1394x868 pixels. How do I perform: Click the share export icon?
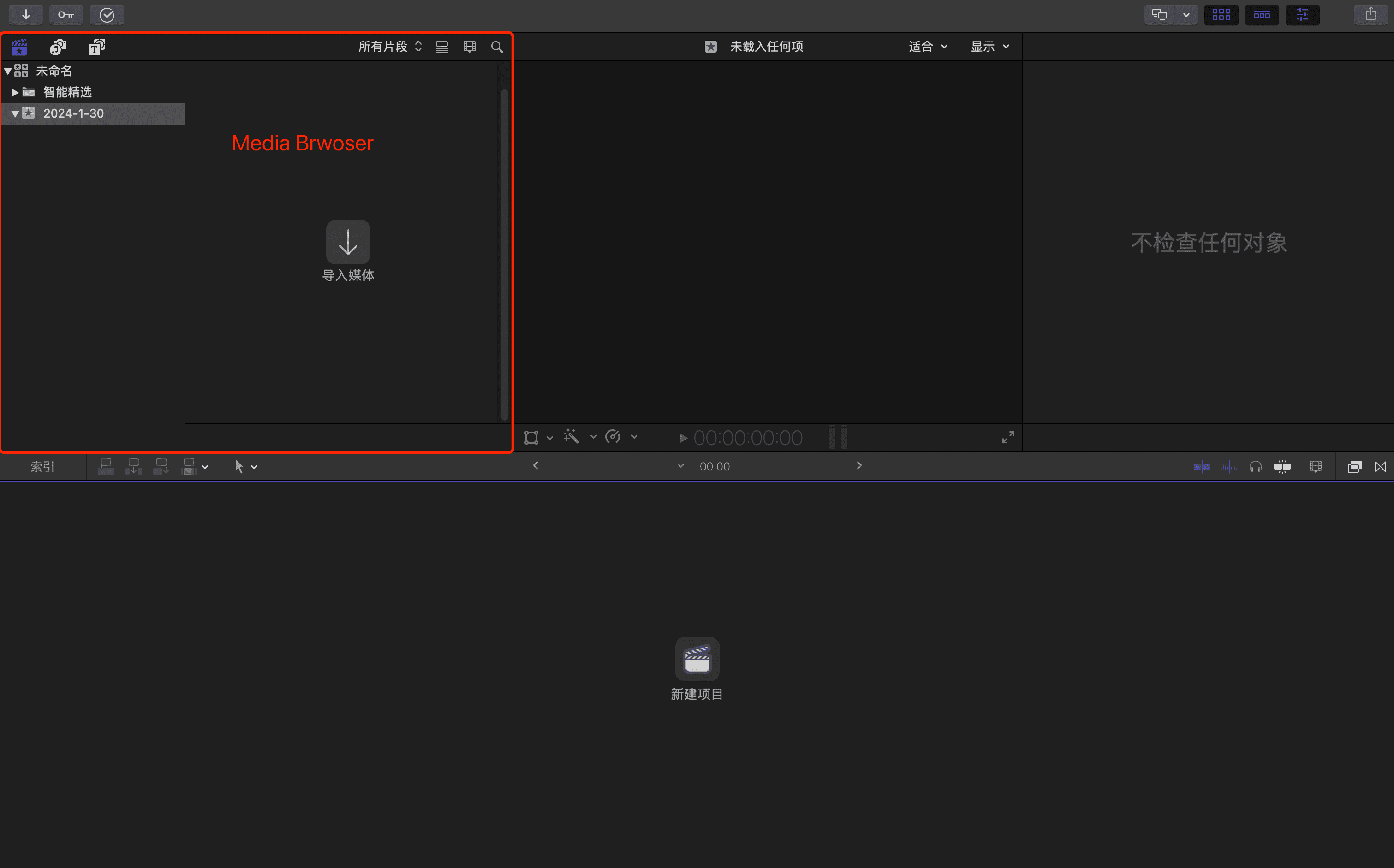tap(1370, 14)
